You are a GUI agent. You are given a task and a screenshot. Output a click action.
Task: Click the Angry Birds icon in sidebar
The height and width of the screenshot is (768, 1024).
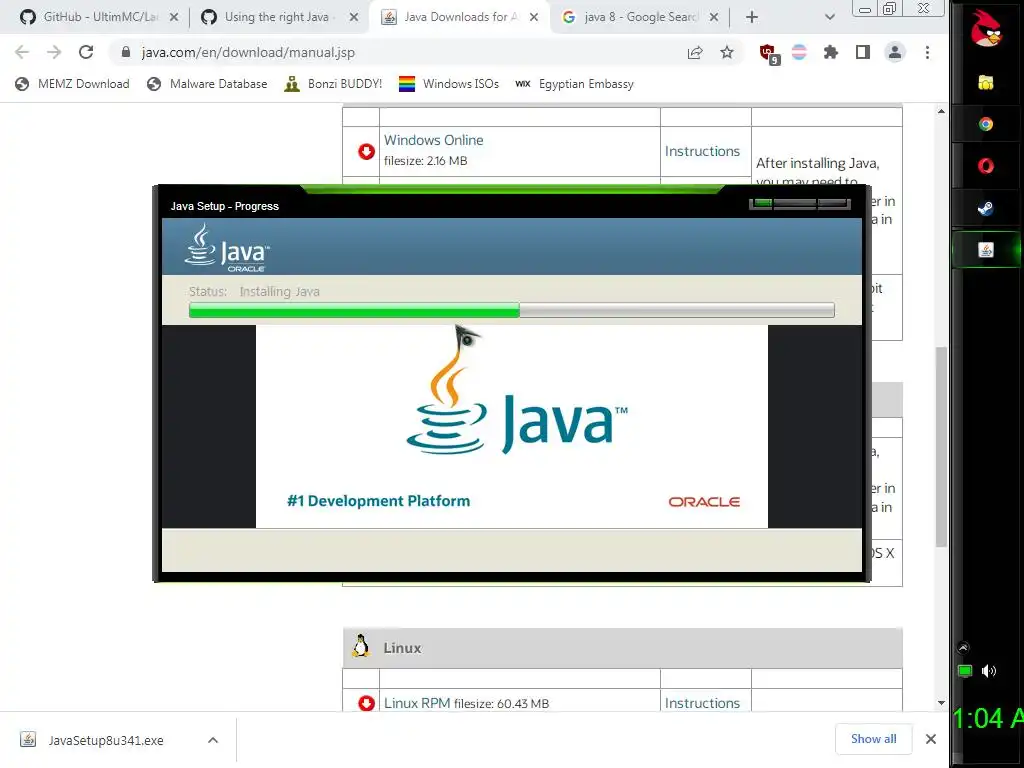click(x=985, y=29)
